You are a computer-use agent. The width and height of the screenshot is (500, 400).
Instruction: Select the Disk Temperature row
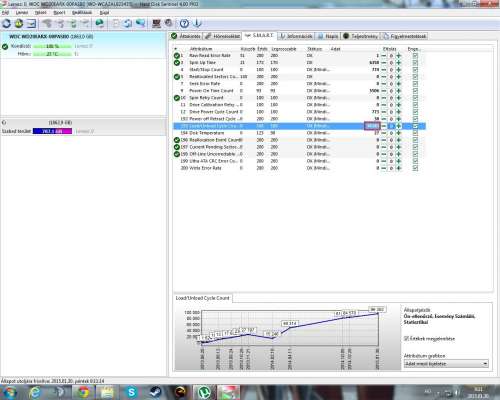(299, 133)
